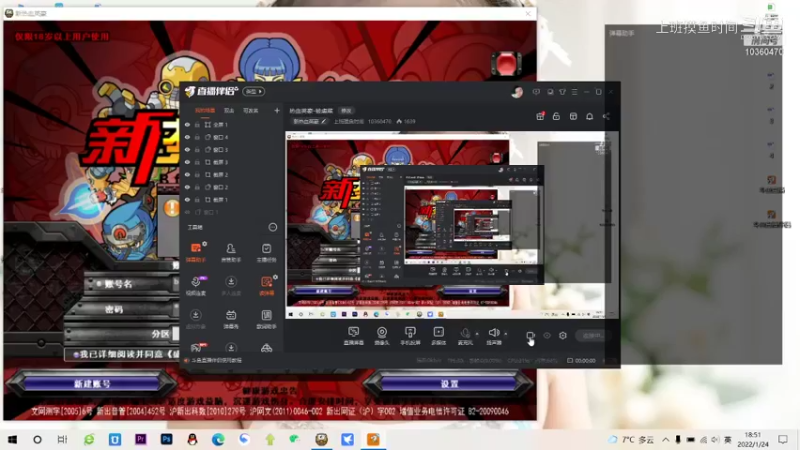Screen dimensions: 800x450
Task: Hide the 全屏 1 source via its eye icon
Action: click(187, 124)
